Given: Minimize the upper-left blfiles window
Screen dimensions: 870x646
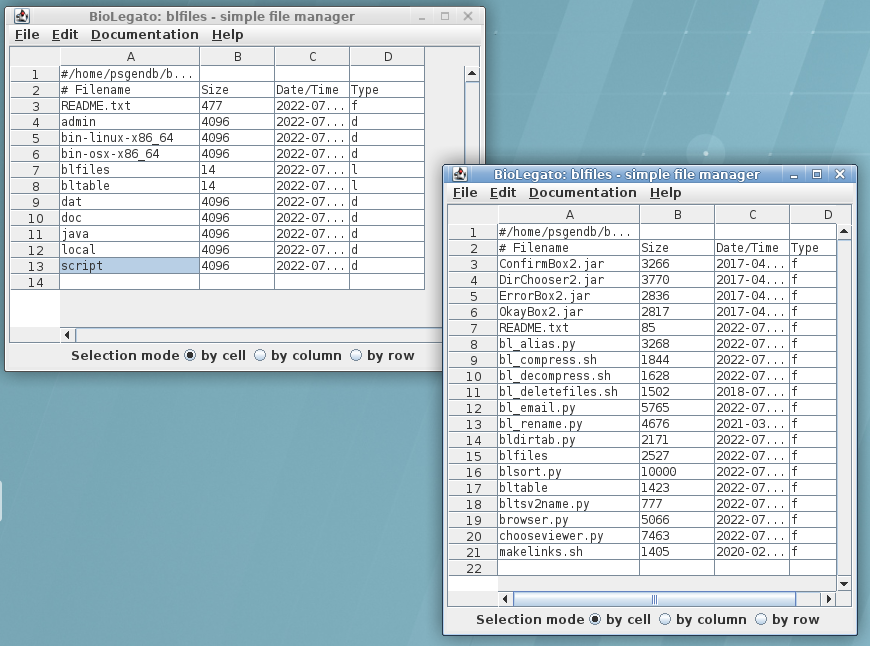Looking at the screenshot, I should coord(424,16).
